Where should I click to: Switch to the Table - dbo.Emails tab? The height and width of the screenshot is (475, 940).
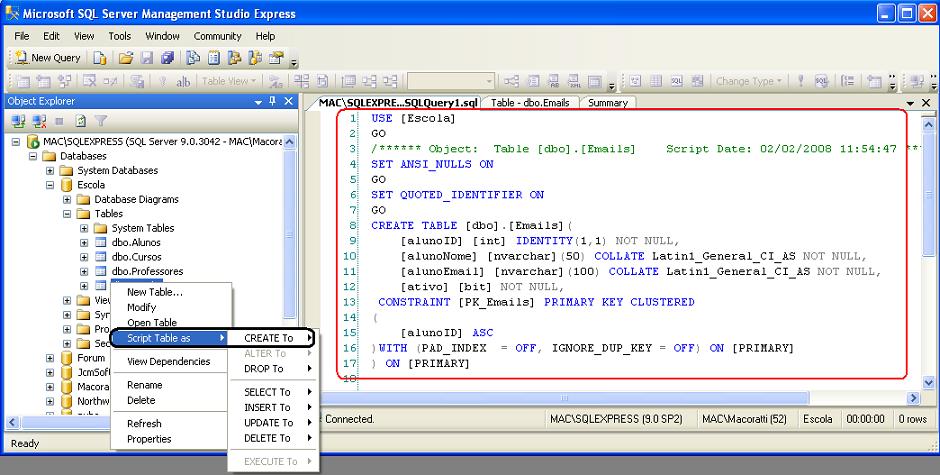[530, 103]
